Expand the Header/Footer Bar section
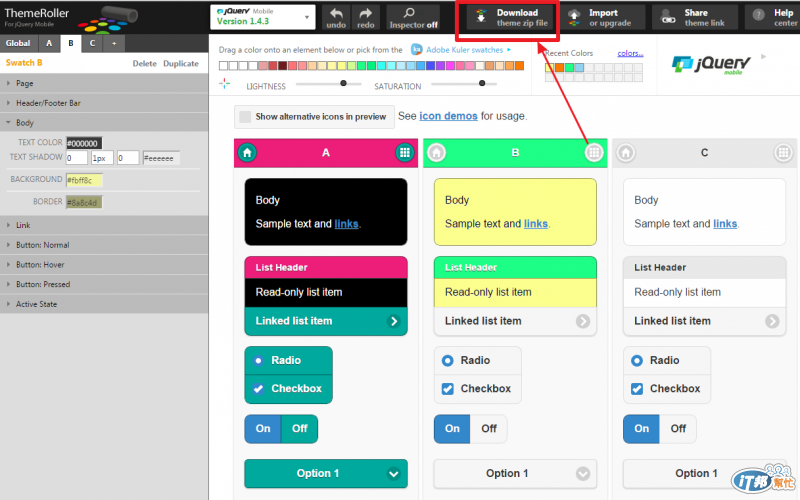Viewport: 800px width, 500px height. 104,103
